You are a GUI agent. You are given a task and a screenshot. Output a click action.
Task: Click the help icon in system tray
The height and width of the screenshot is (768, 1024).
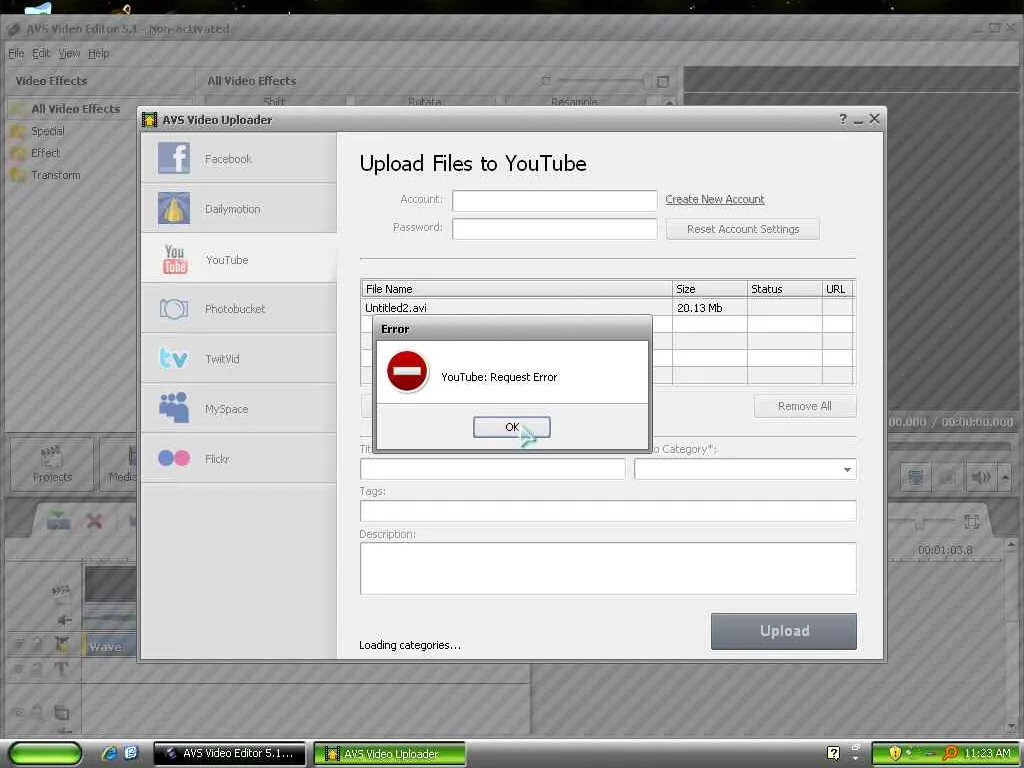[833, 753]
